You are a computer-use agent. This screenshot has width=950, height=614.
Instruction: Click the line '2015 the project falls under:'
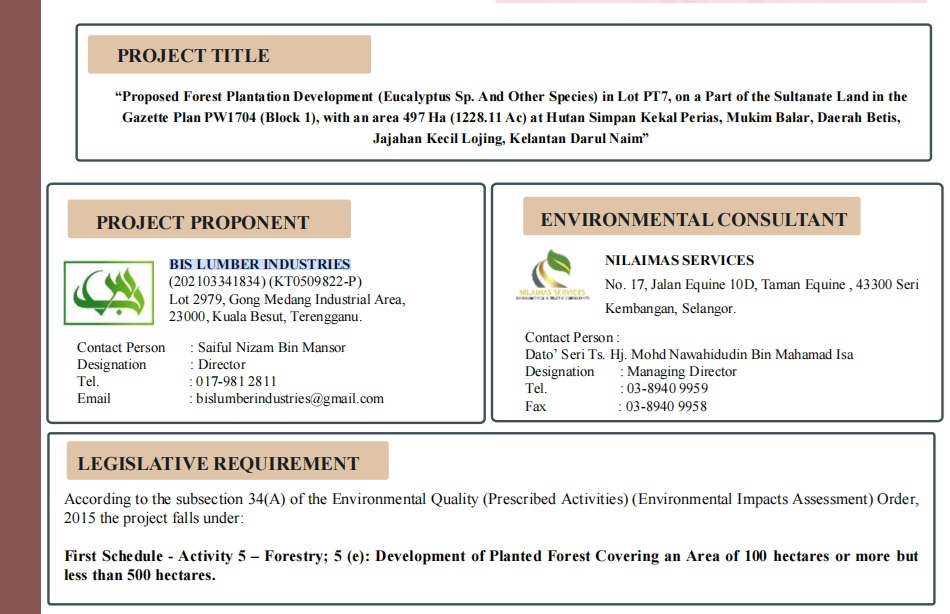[154, 518]
